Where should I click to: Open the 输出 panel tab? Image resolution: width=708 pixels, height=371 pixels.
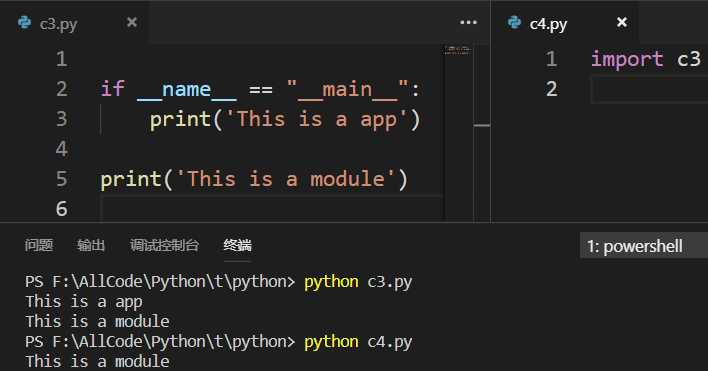point(91,245)
